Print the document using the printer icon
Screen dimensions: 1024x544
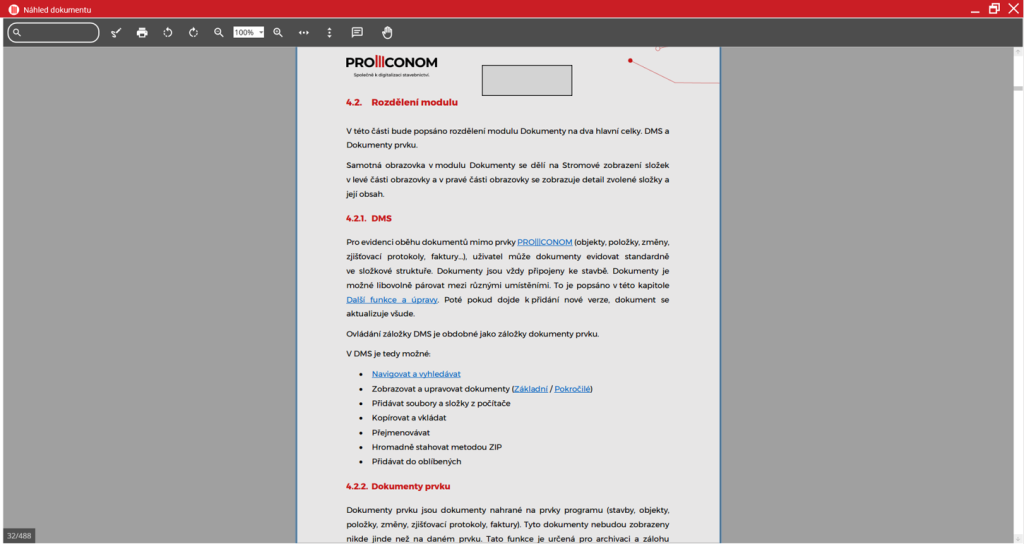pyautogui.click(x=142, y=32)
